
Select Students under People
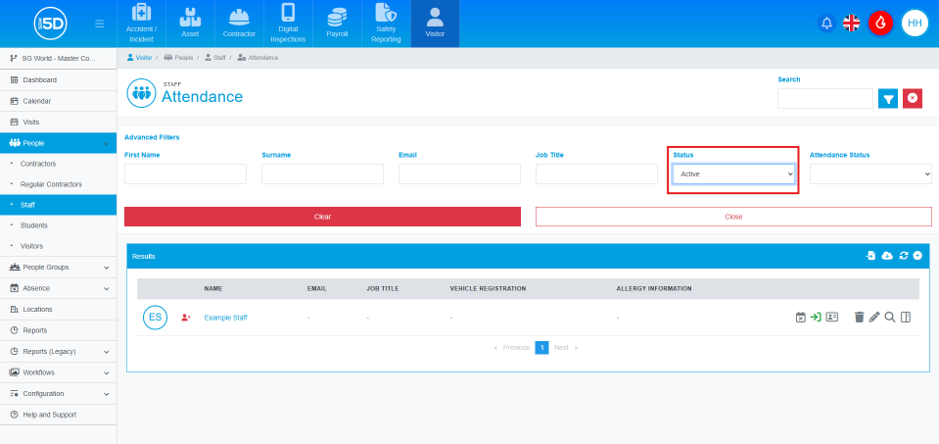tap(58, 225)
